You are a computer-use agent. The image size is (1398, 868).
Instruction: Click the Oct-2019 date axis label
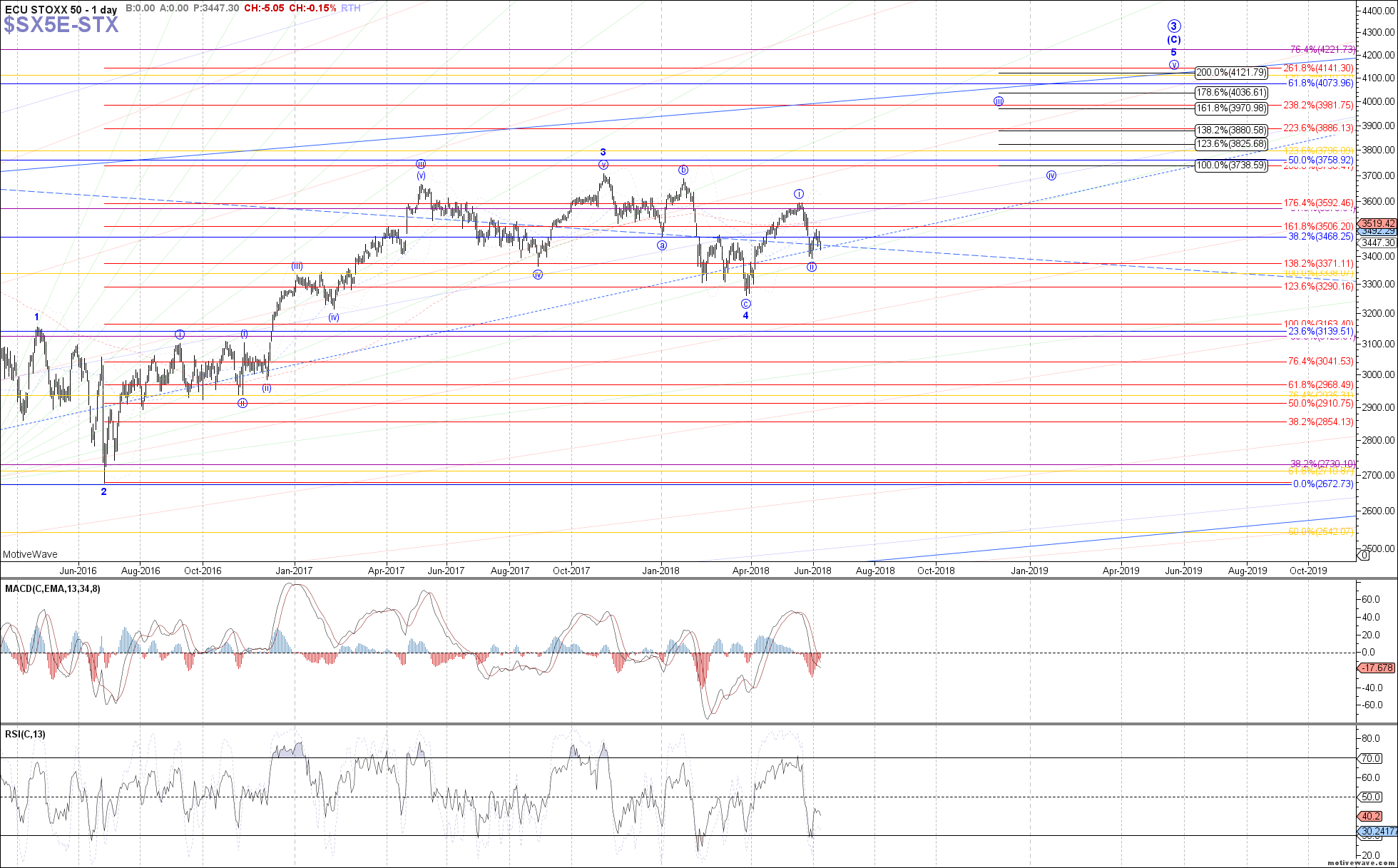coord(1308,571)
